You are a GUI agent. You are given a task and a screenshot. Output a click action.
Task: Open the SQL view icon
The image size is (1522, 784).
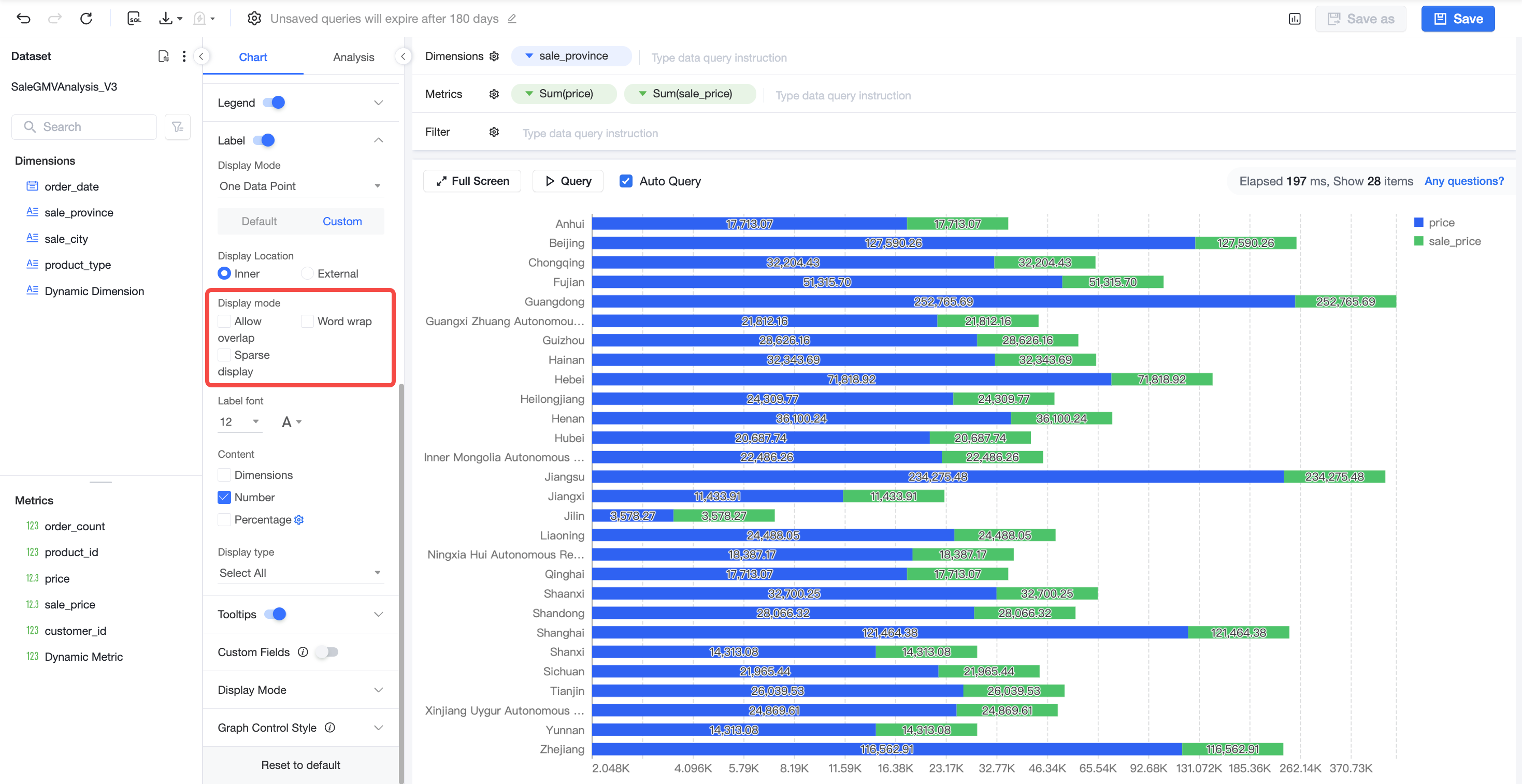pyautogui.click(x=134, y=18)
